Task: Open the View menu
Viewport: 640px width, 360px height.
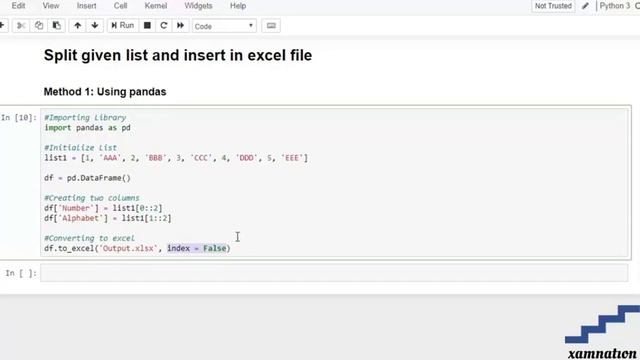Action: pos(51,6)
